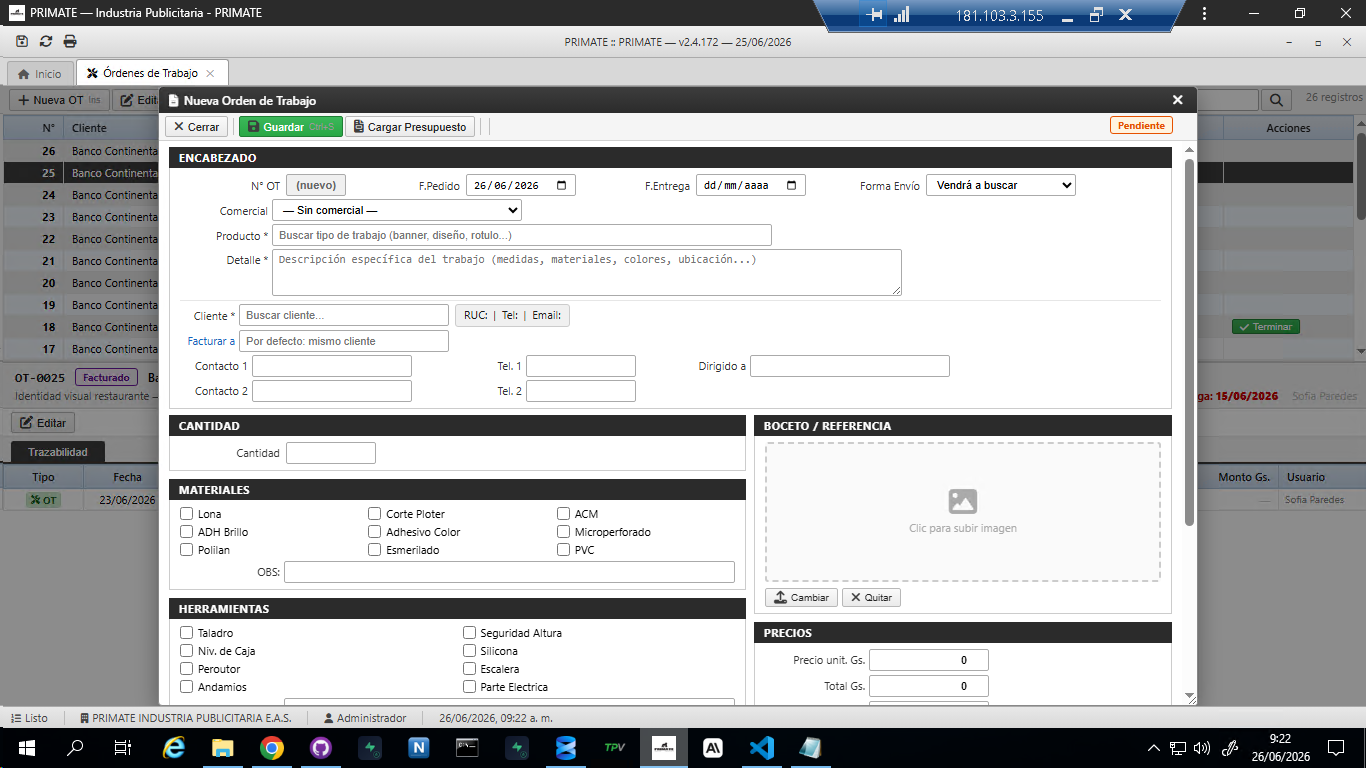1366x768 pixels.
Task: Check the ADH Brillo material checkbox
Action: click(187, 532)
